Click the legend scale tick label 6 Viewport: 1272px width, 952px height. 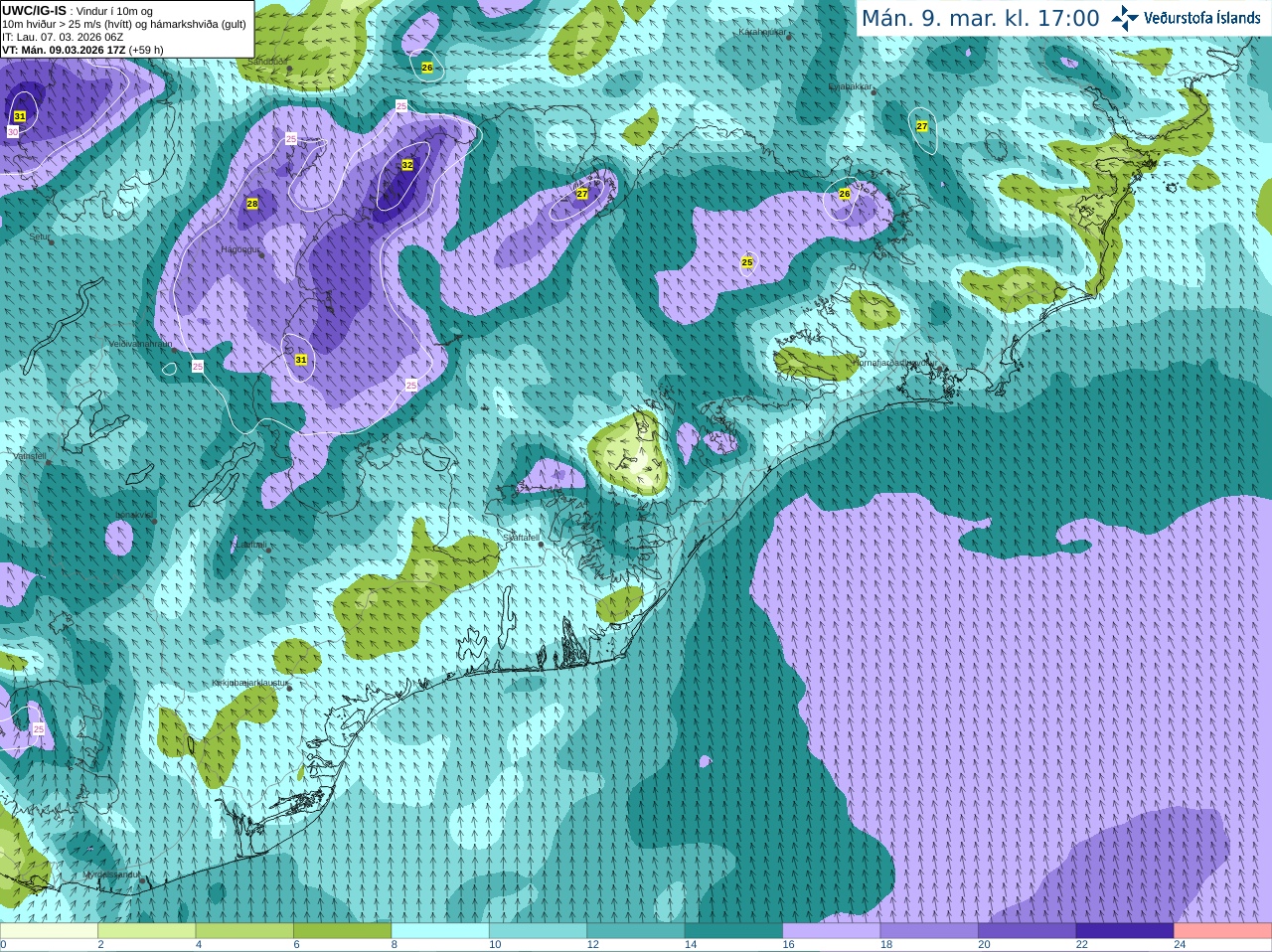(x=297, y=945)
